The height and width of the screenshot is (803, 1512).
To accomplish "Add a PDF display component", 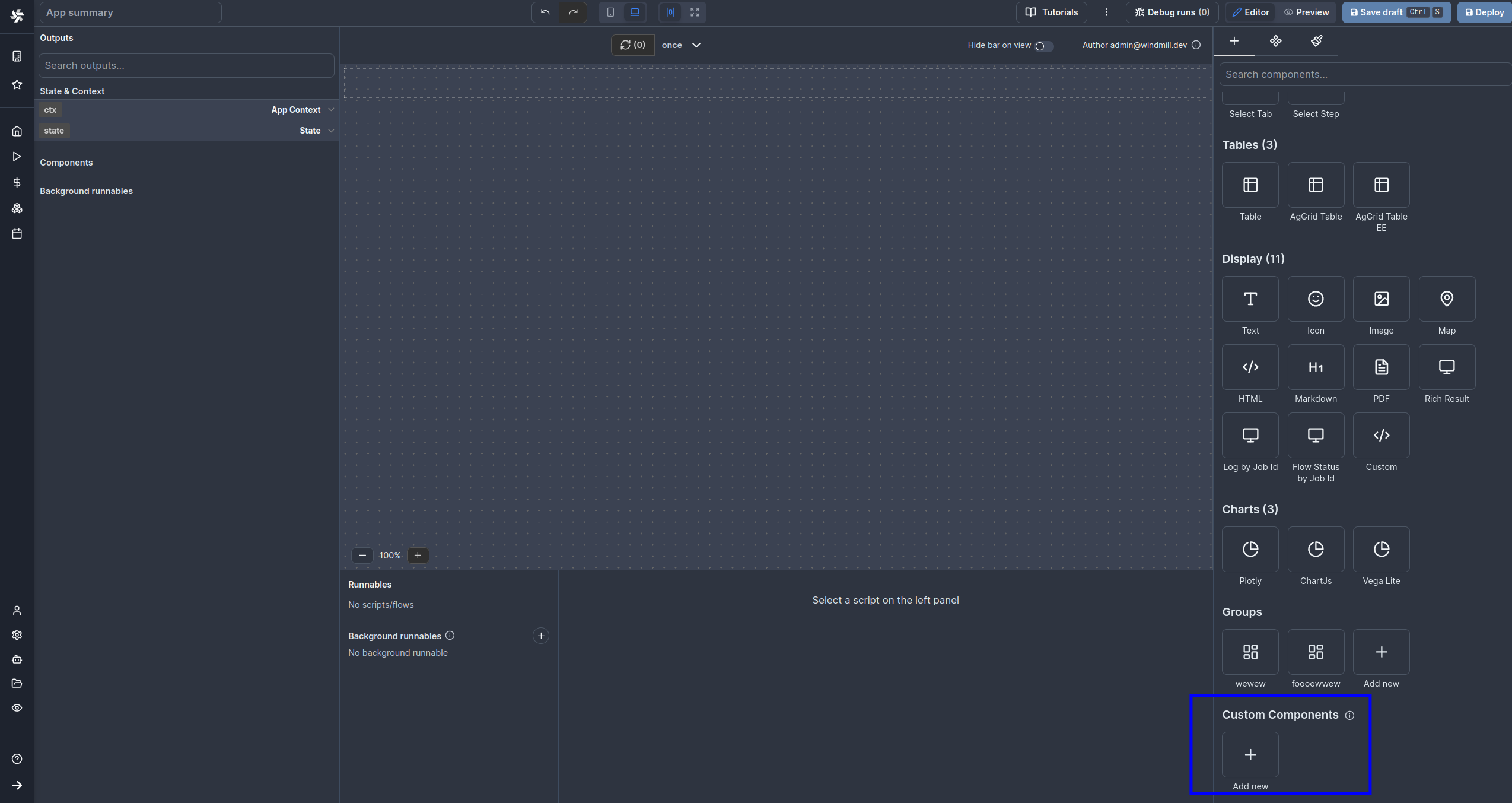I will [1381, 367].
